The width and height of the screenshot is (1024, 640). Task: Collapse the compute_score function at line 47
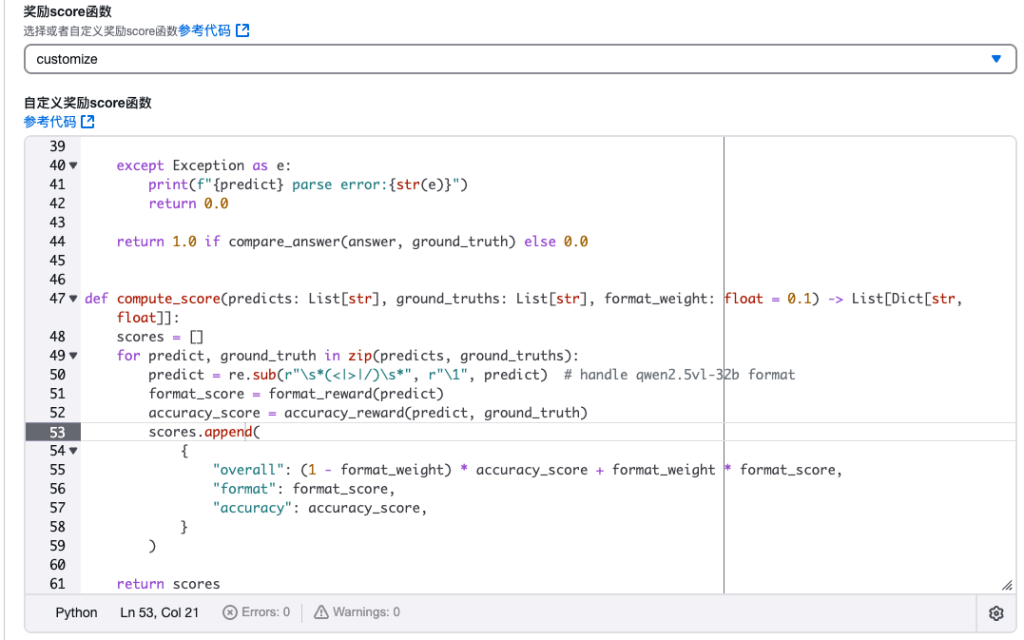[73, 298]
